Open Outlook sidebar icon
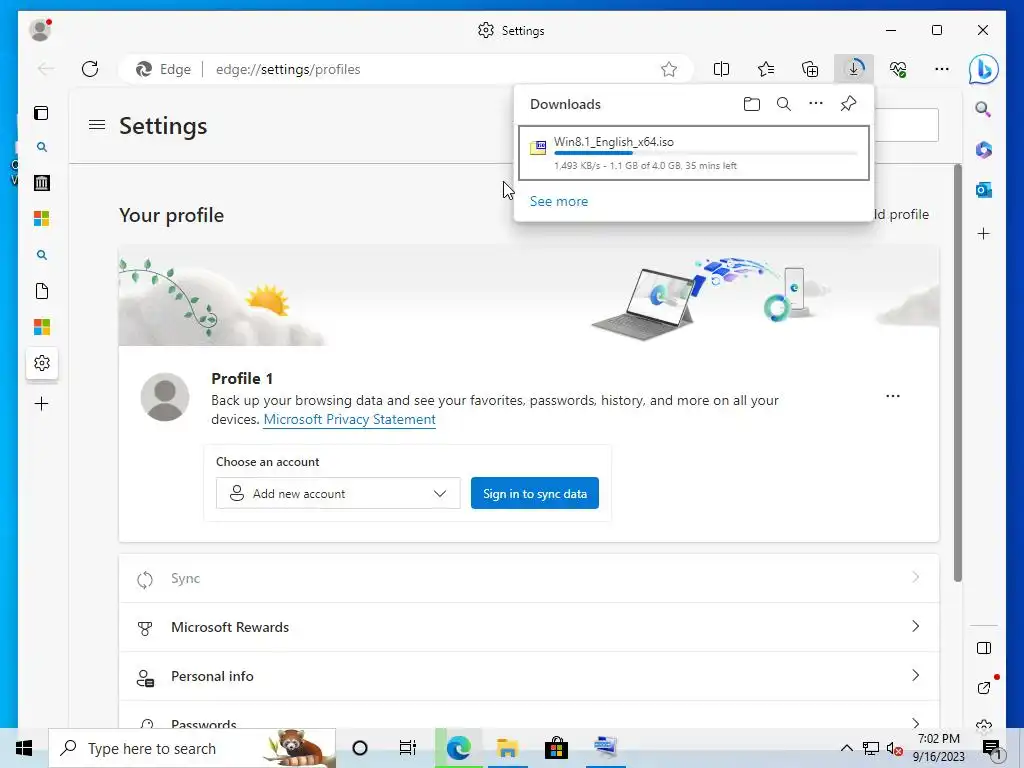Screen dimensions: 1024x768 click(x=984, y=190)
